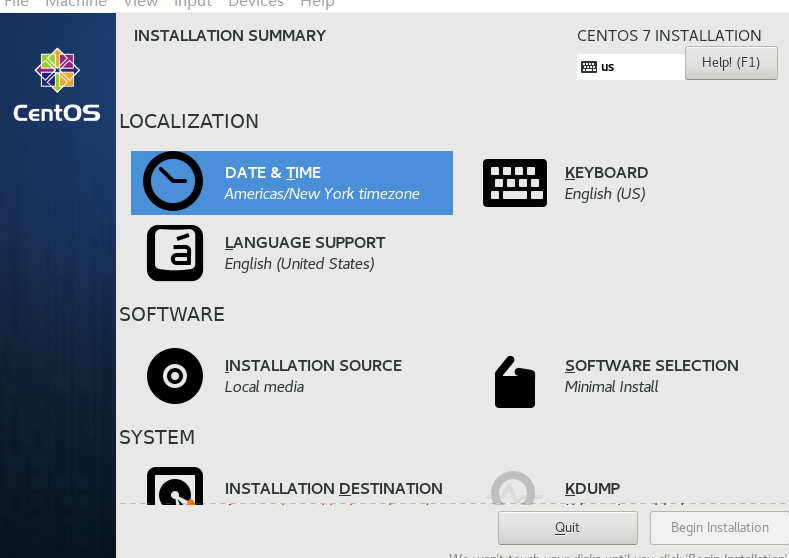Screen dimensions: 789x558
Task: Click the Date & Time clock icon
Action: coord(173,182)
